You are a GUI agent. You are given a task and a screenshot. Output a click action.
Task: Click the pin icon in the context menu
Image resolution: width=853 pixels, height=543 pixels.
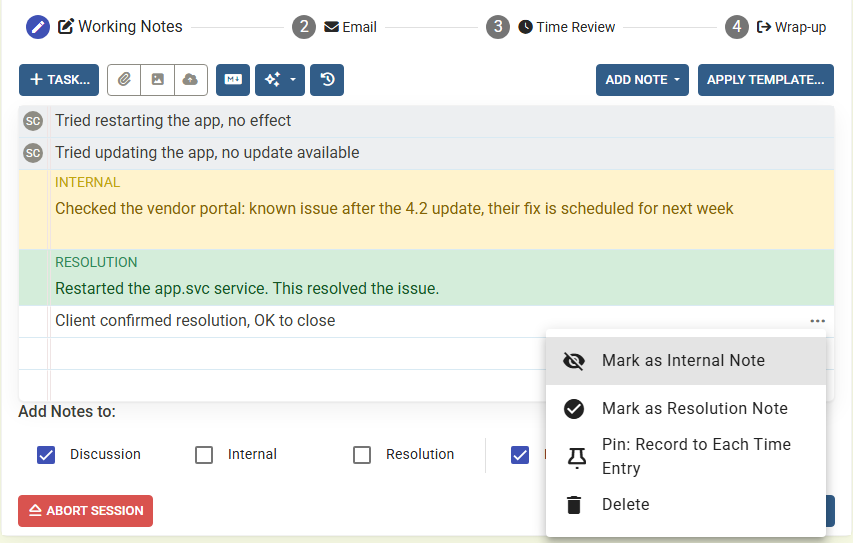tap(577, 458)
